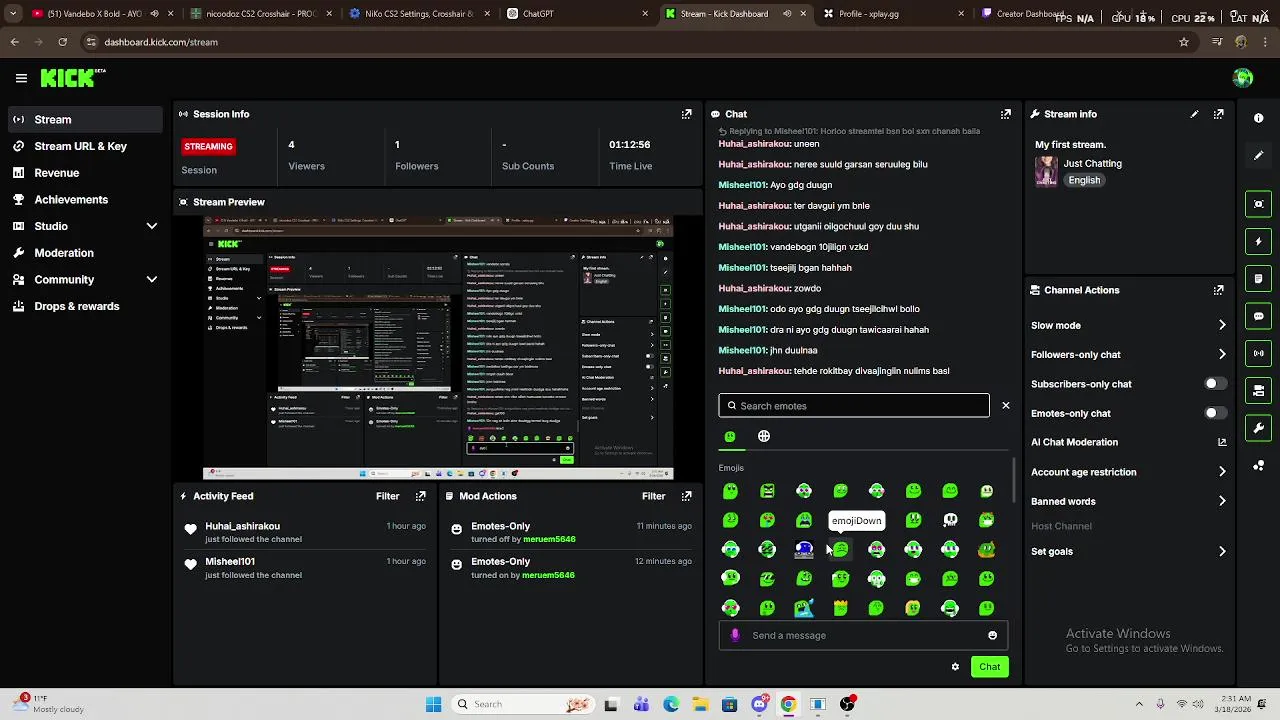Toggle wrench widget in right rail
1280x720 pixels.
[1259, 428]
